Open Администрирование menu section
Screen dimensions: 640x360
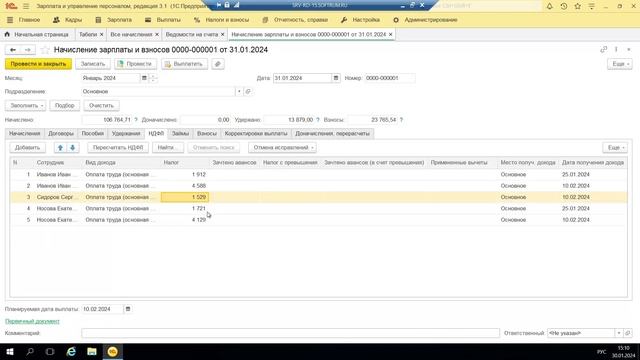point(425,20)
